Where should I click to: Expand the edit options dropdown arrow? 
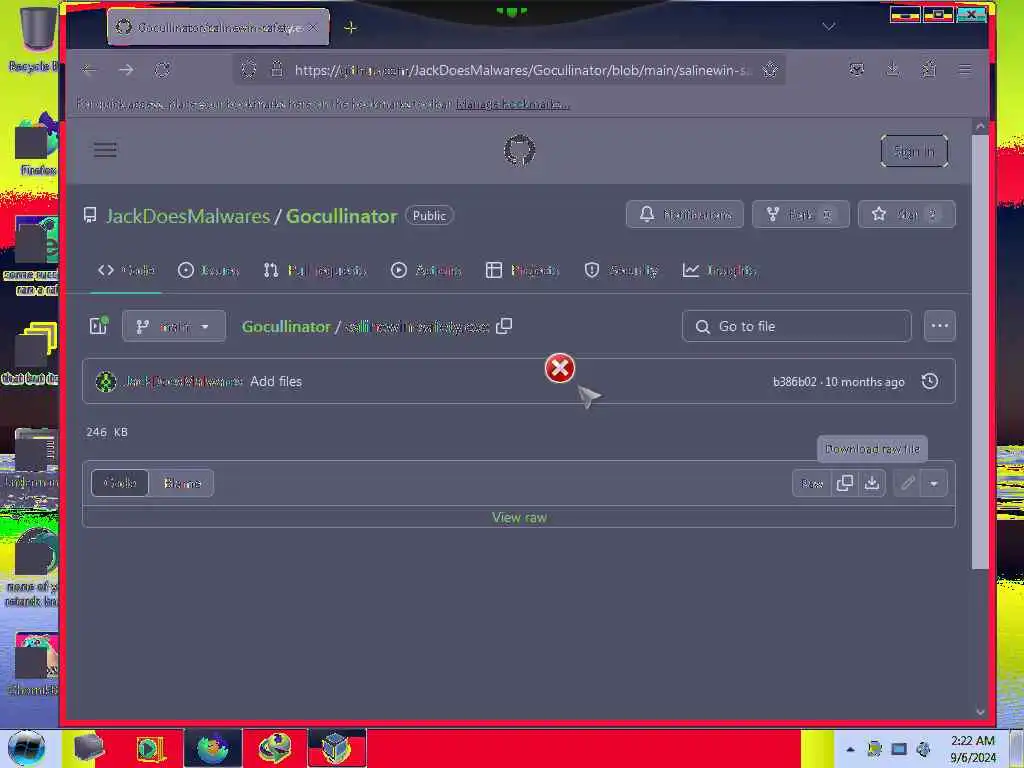point(934,483)
